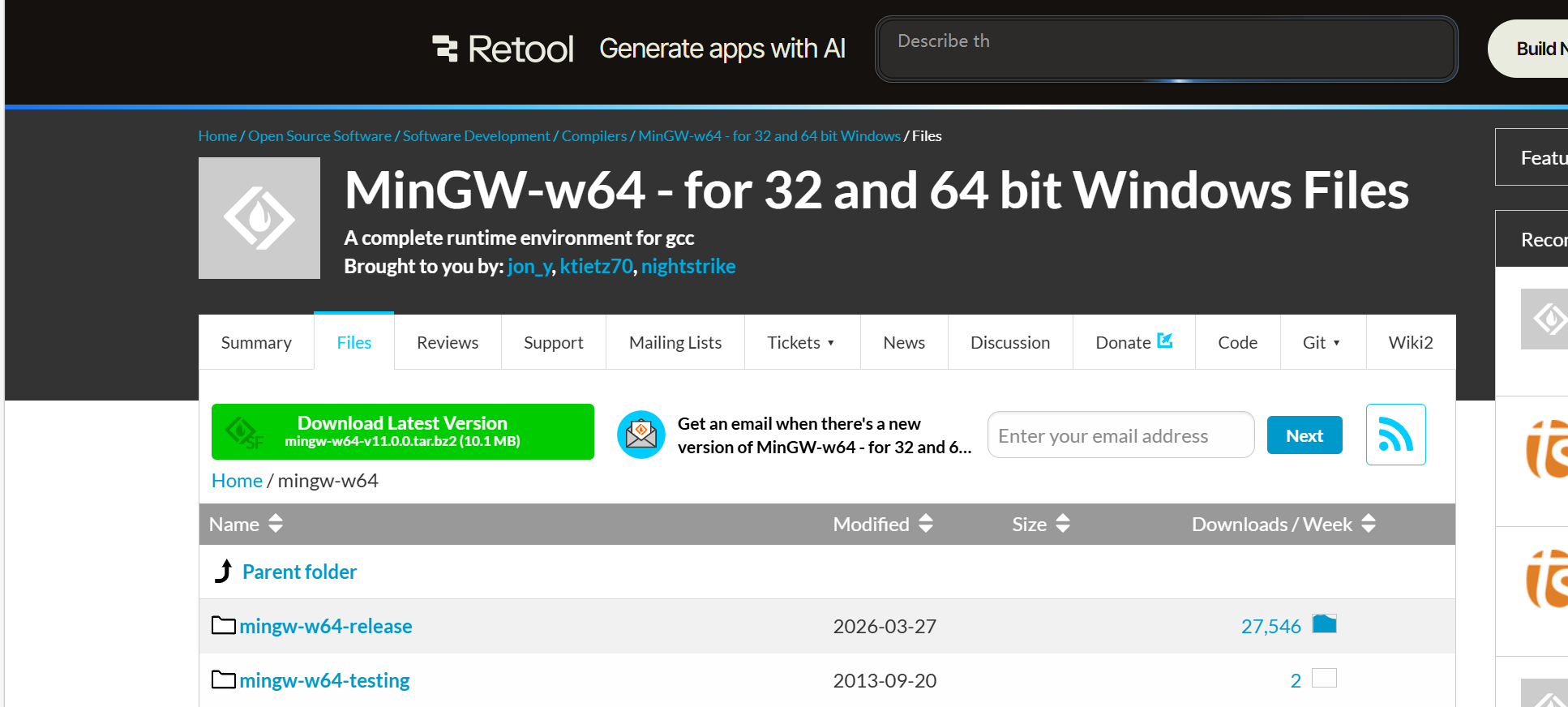Open the Compilers breadcrumb link
Screen dimensions: 1568x707
coord(594,135)
